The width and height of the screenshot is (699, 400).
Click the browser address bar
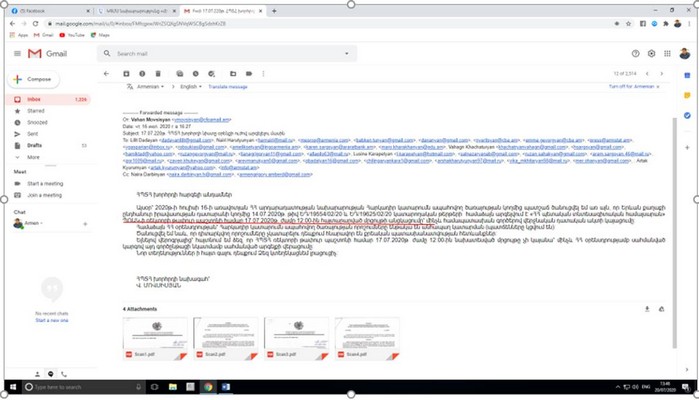pyautogui.click(x=330, y=24)
